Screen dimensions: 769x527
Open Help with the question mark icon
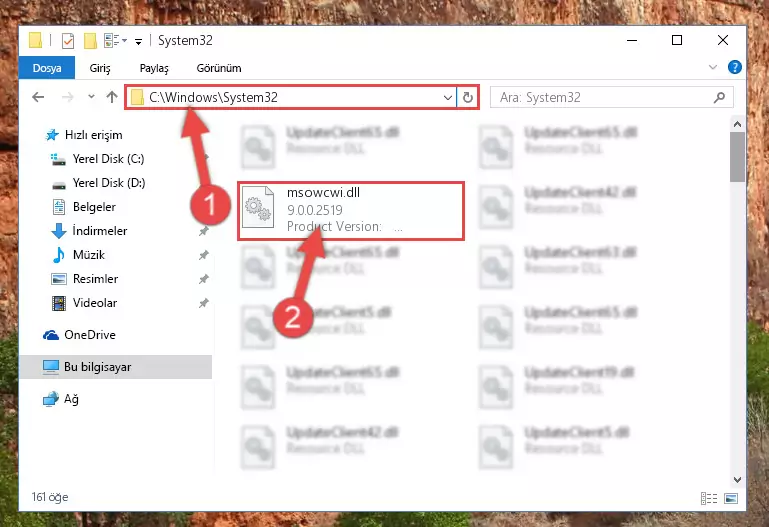(x=734, y=67)
